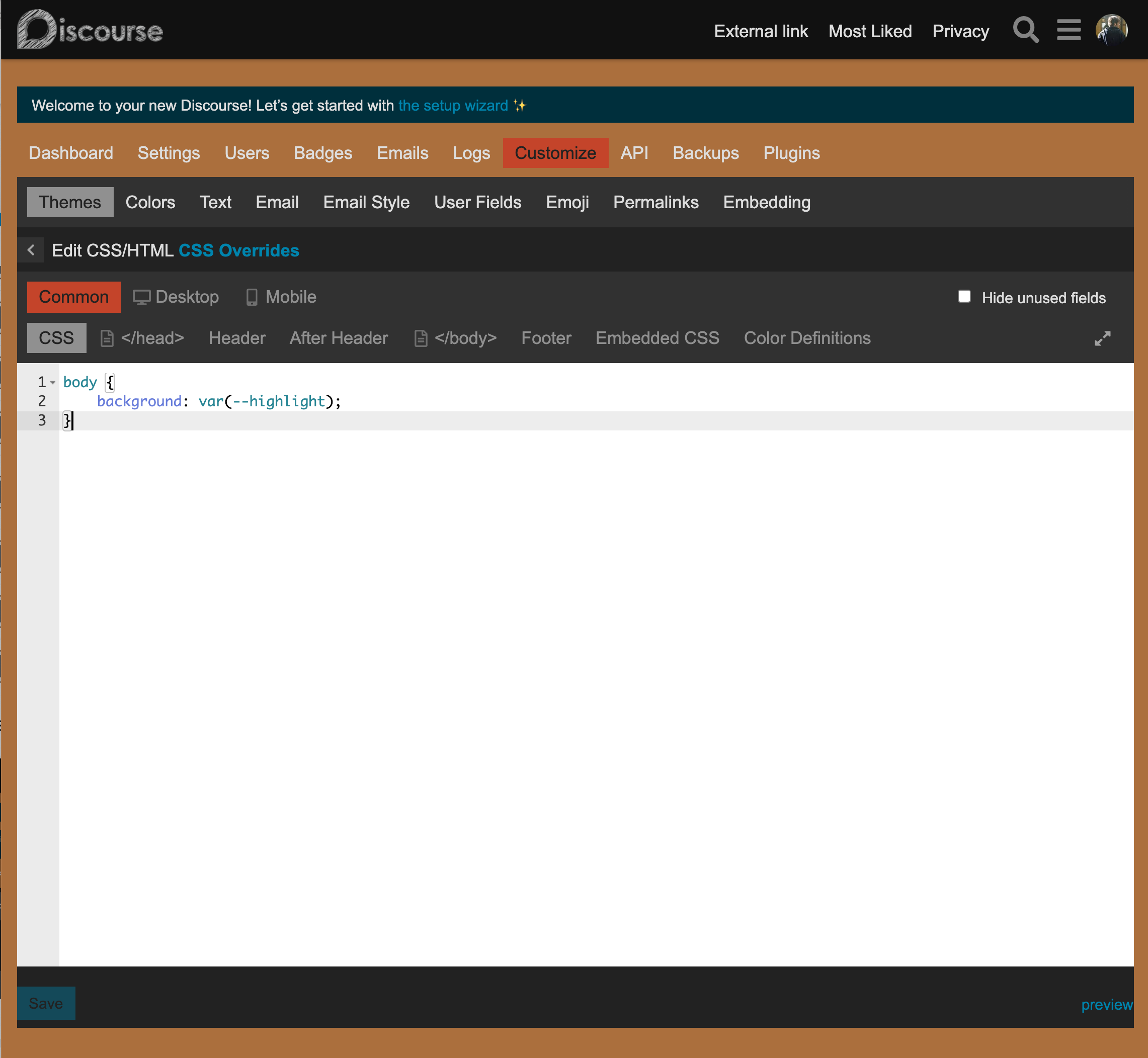Switch to Mobile phone tab
This screenshot has width=1148, height=1058.
(281, 297)
